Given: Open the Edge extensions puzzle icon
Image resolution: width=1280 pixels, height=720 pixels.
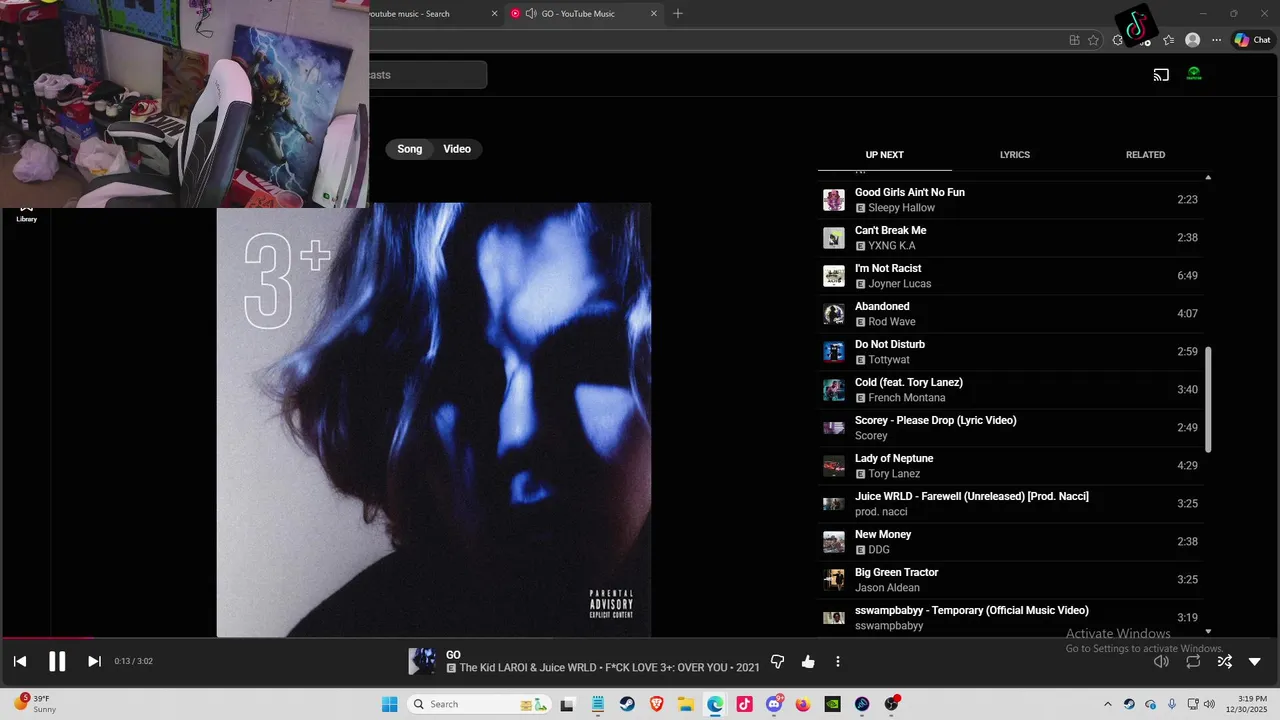Looking at the screenshot, I should [x=1118, y=40].
